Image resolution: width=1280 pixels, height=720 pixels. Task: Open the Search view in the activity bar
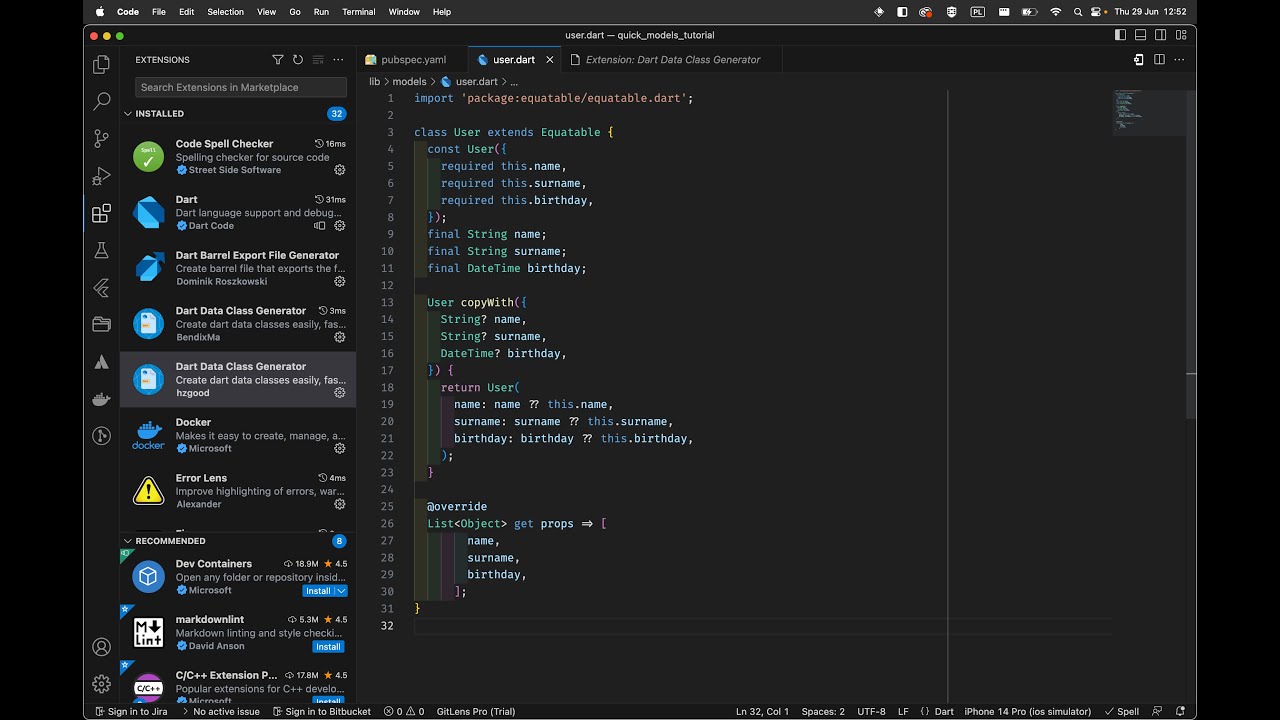[x=101, y=102]
